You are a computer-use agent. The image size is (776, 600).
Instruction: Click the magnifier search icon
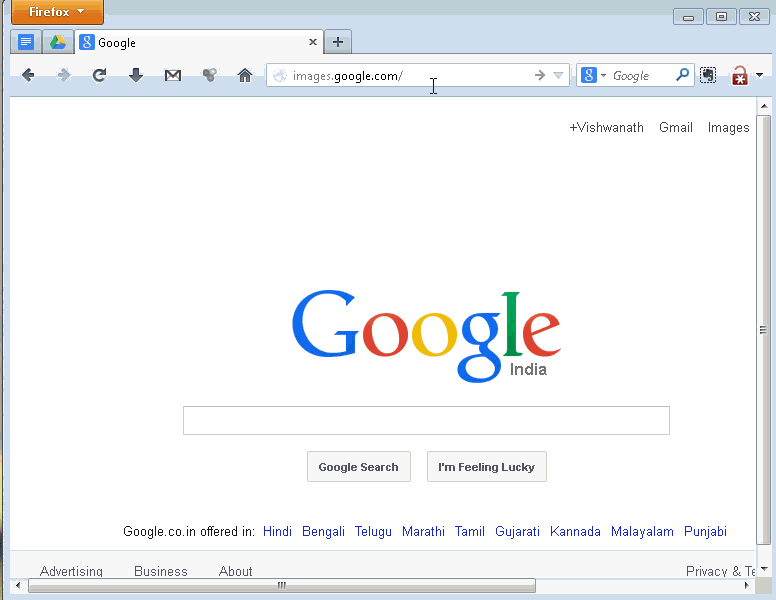click(x=682, y=75)
